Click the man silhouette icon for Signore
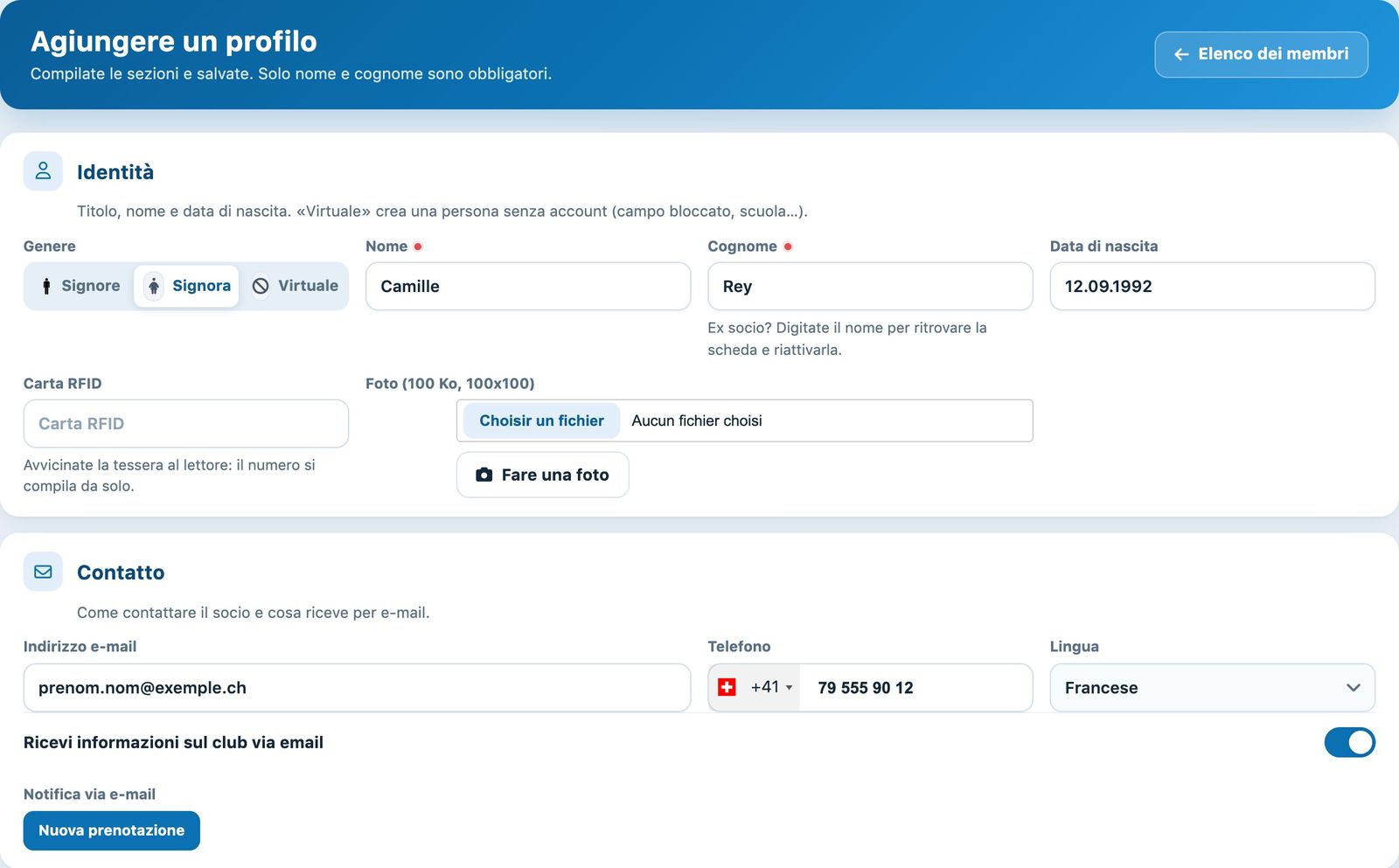This screenshot has height=868, width=1399. coord(46,286)
